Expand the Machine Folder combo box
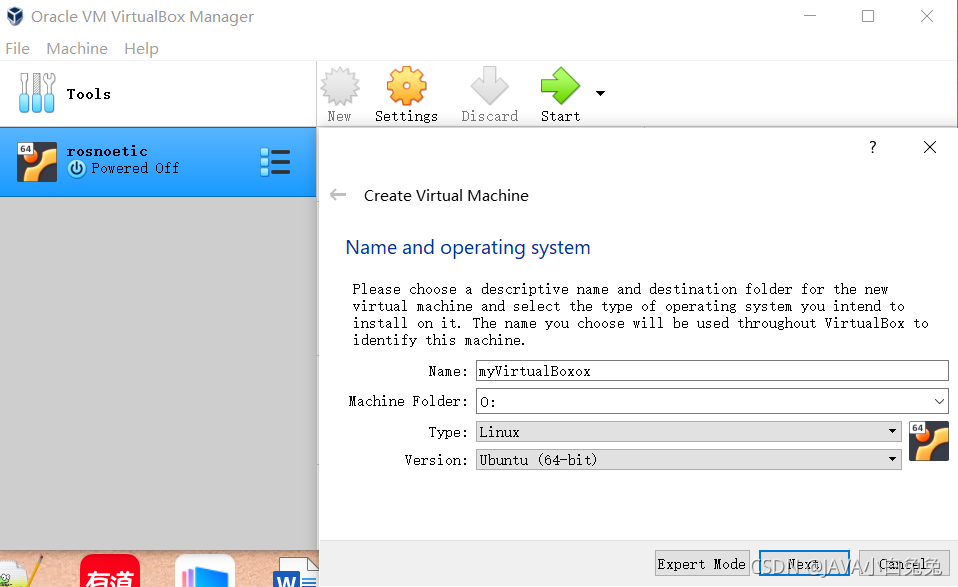958x587 pixels. (939, 401)
